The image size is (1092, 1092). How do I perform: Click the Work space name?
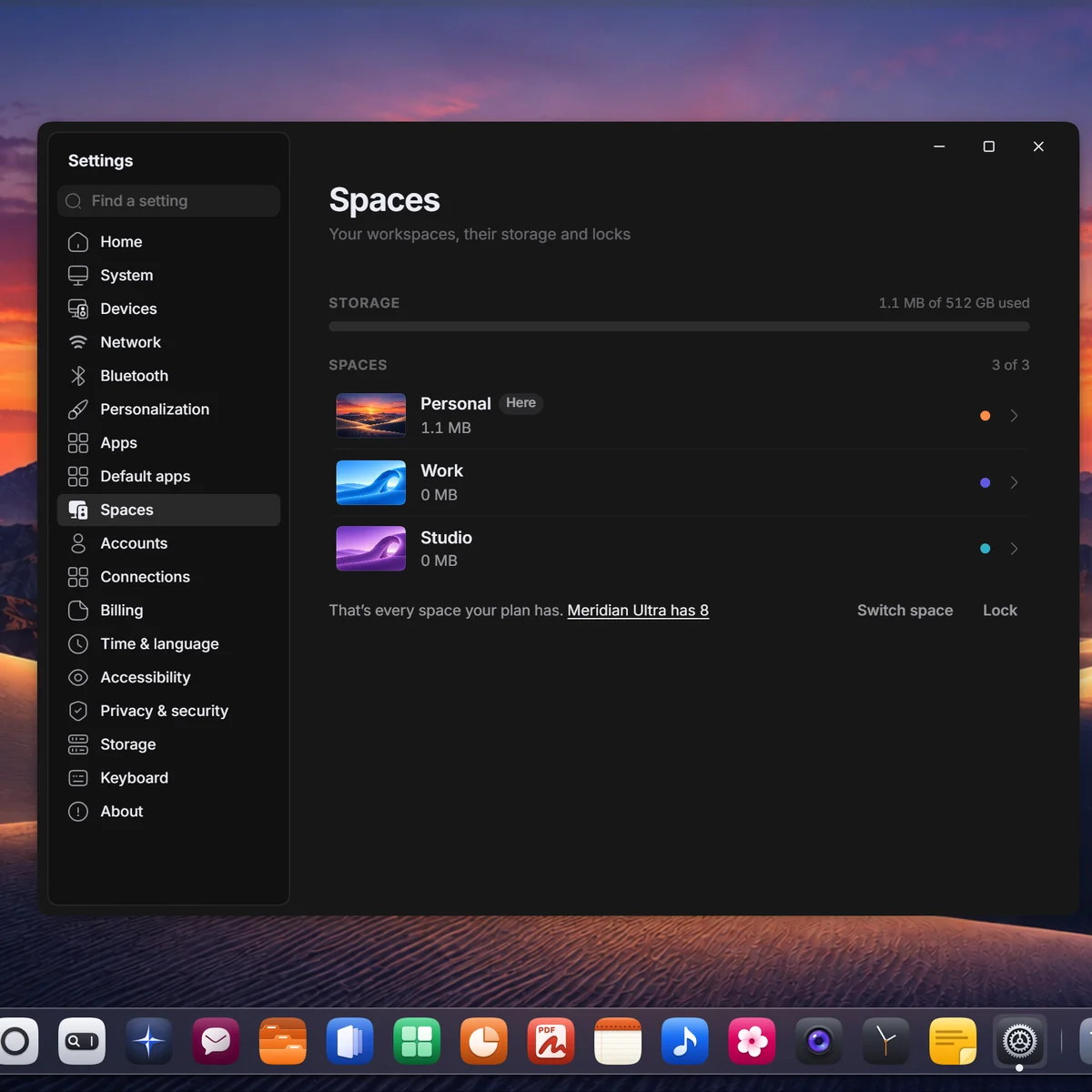441,470
